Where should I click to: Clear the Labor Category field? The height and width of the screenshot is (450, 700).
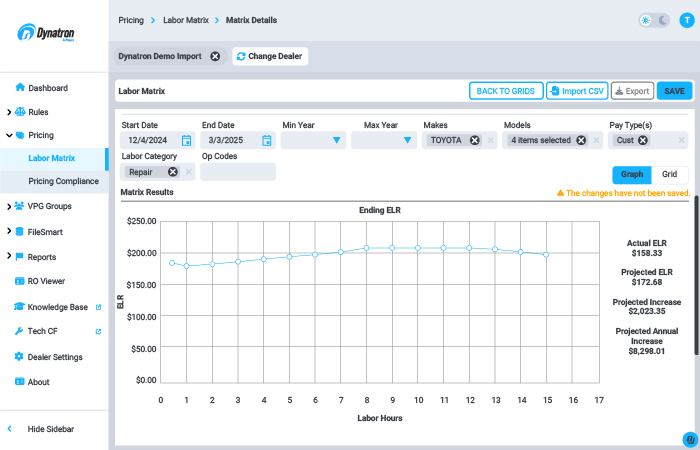point(189,172)
